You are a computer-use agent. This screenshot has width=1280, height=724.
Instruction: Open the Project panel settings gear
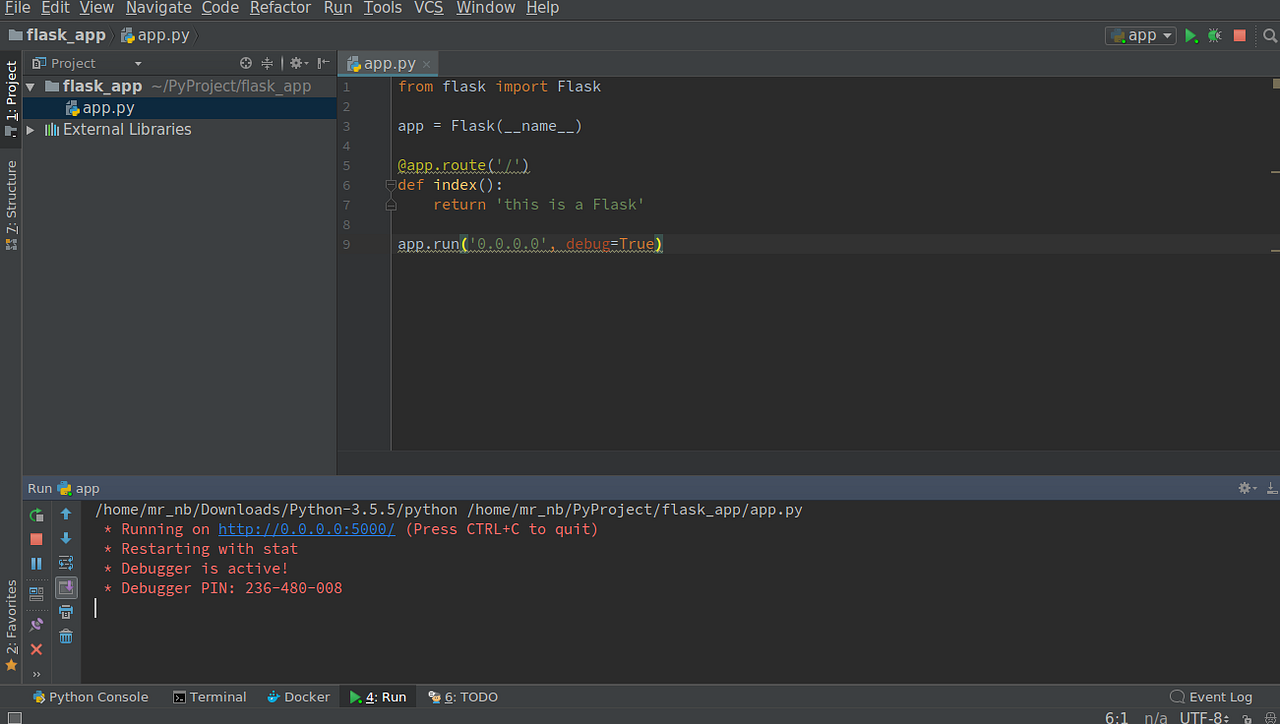point(297,62)
